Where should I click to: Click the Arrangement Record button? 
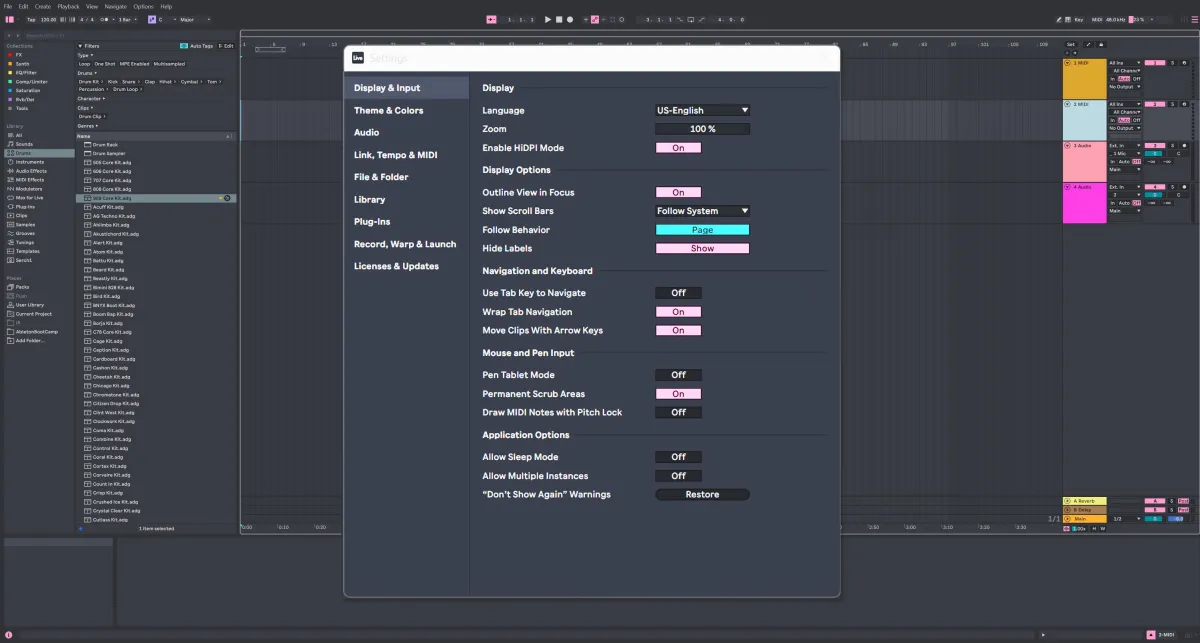(x=570, y=19)
